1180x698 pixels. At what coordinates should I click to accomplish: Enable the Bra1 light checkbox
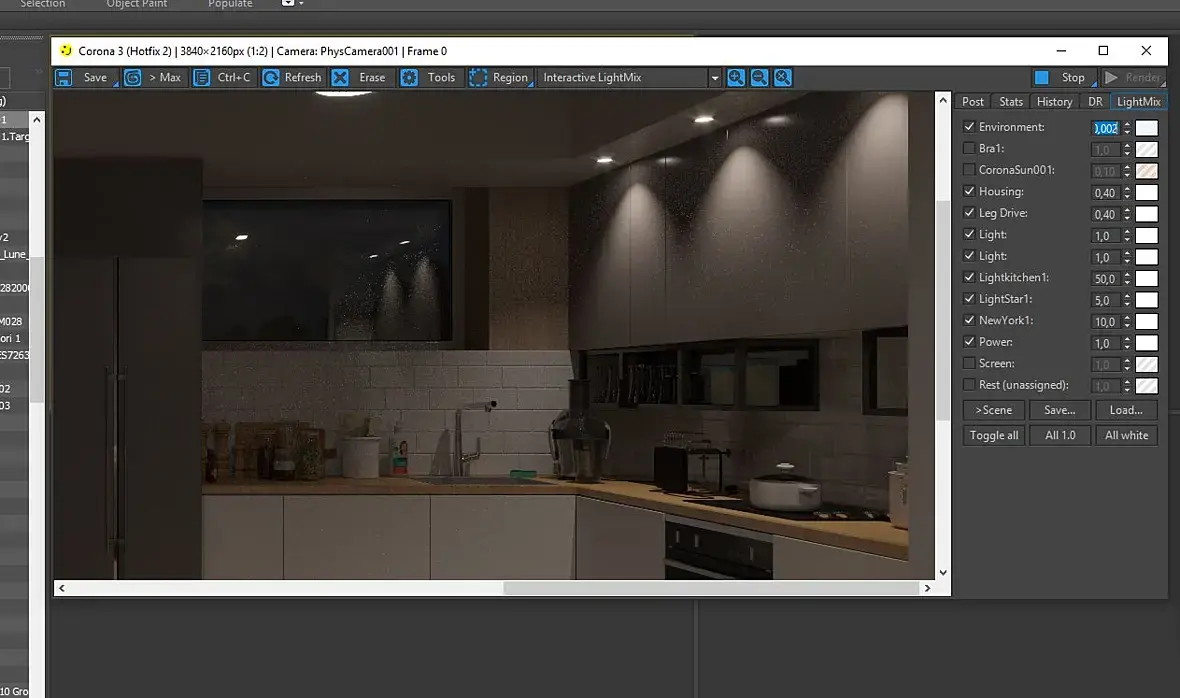pos(969,148)
